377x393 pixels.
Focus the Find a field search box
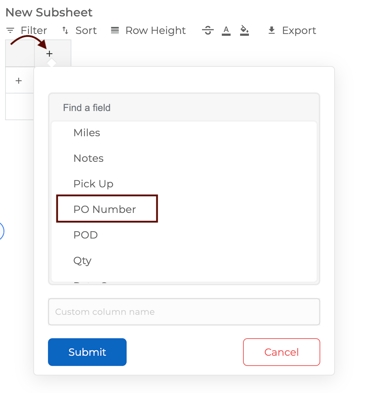184,108
